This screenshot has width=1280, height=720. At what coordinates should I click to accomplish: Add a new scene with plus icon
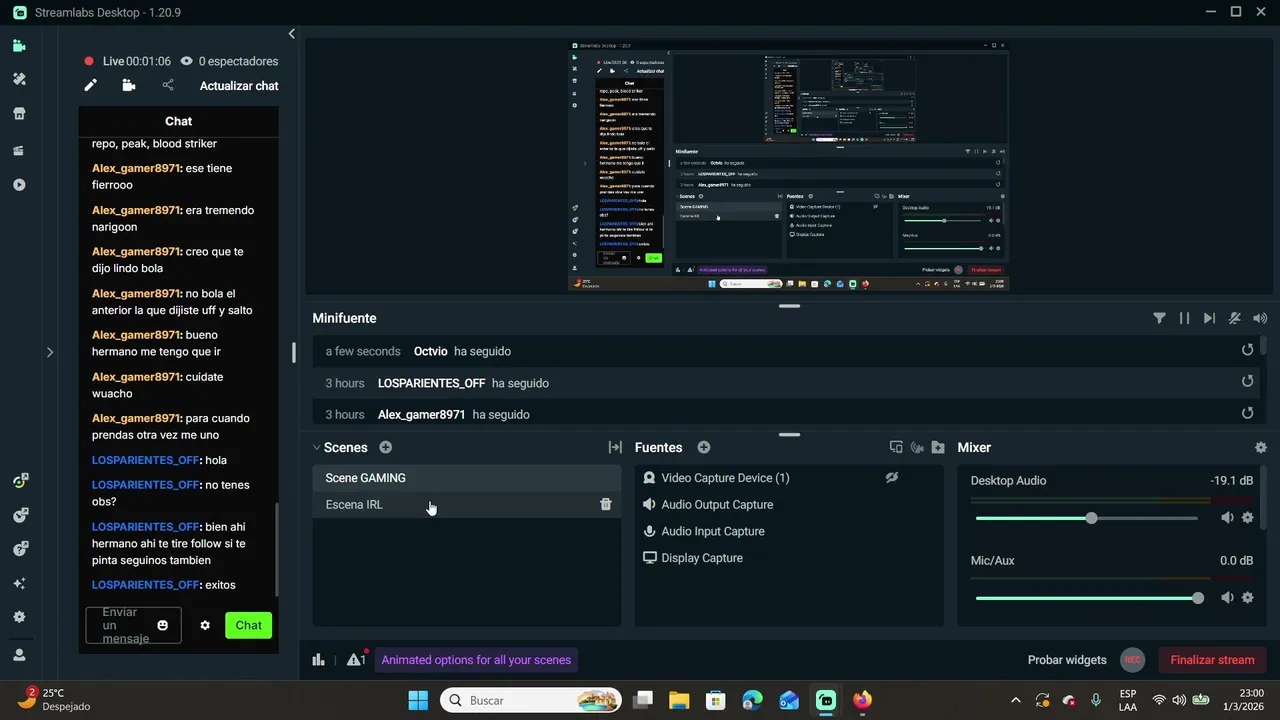click(x=386, y=448)
